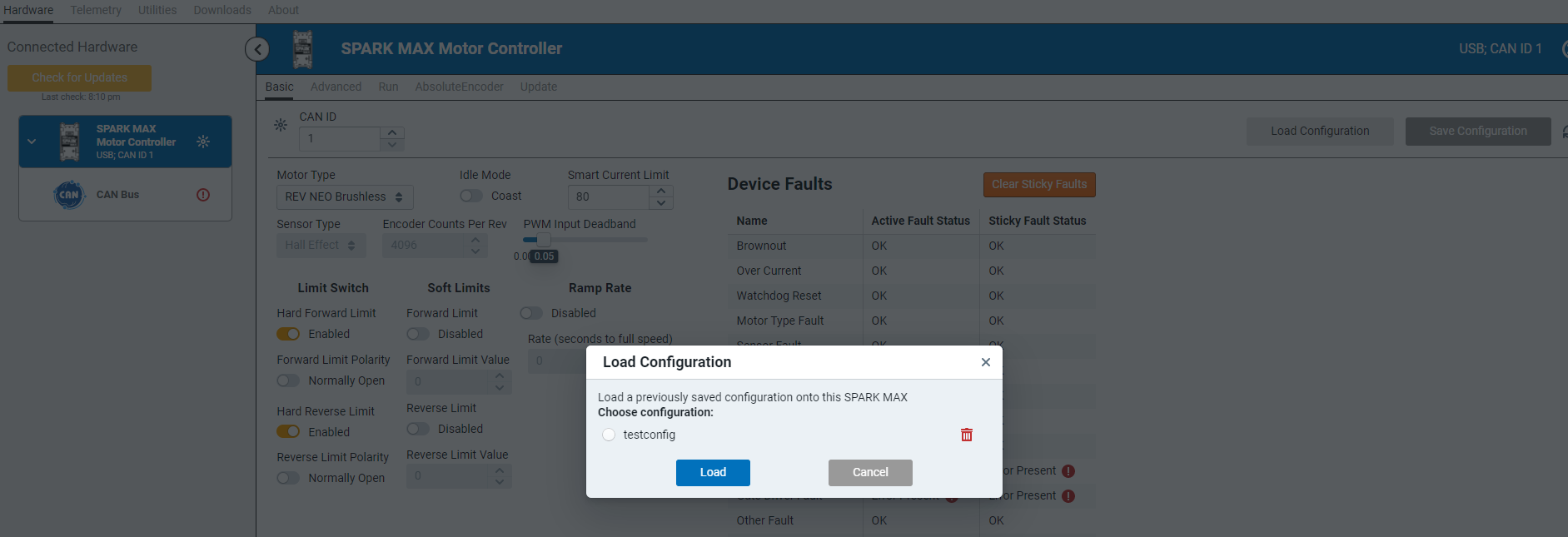Expand the SPARK MAX sidebar entry chevron

pos(32,142)
